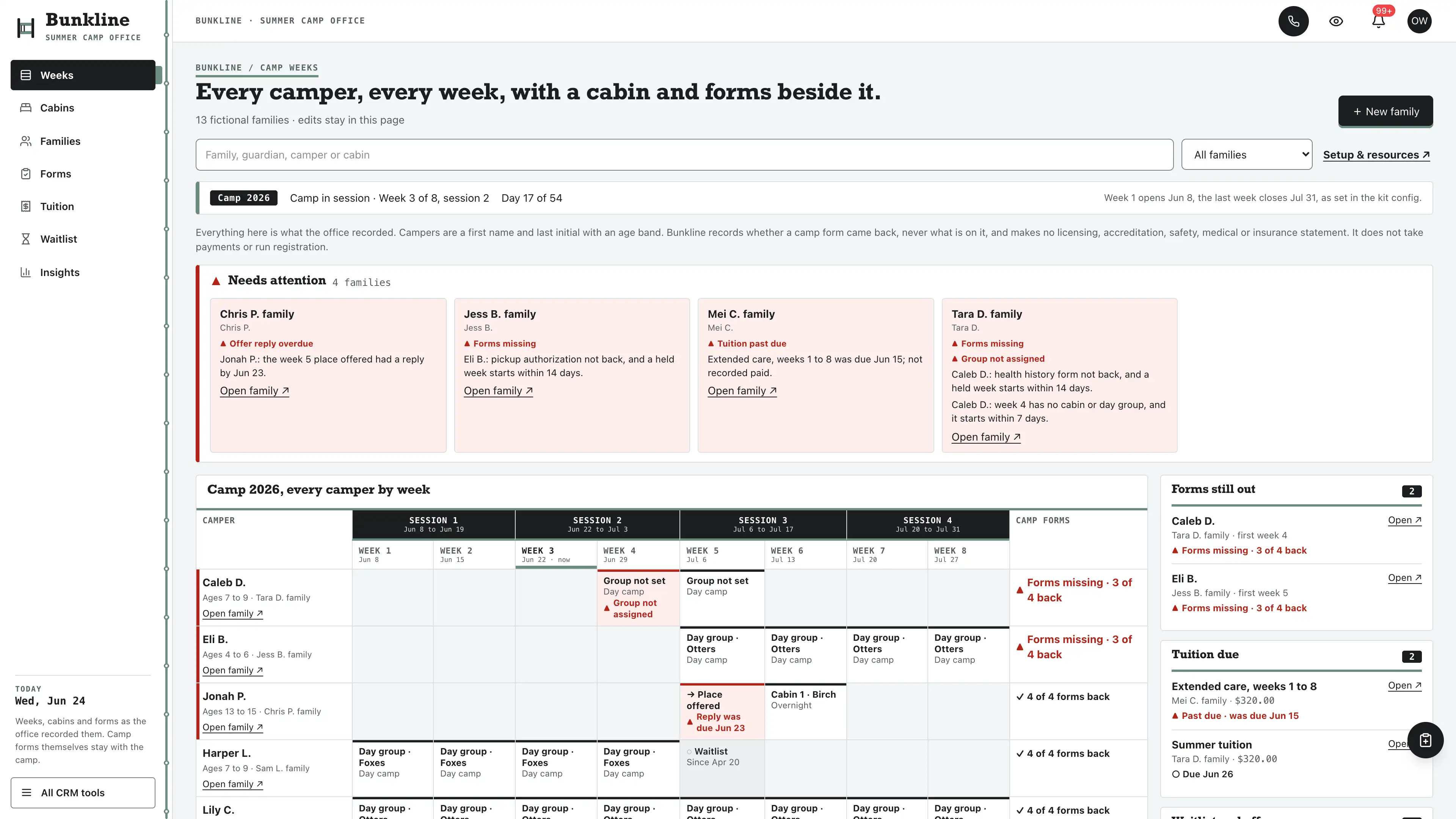This screenshot has height=819, width=1456.
Task: Open the All families filter dropdown
Action: point(1247,155)
